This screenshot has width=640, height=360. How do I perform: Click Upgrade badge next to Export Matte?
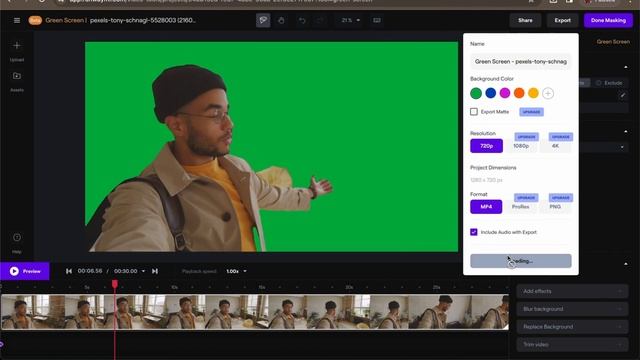tap(531, 112)
